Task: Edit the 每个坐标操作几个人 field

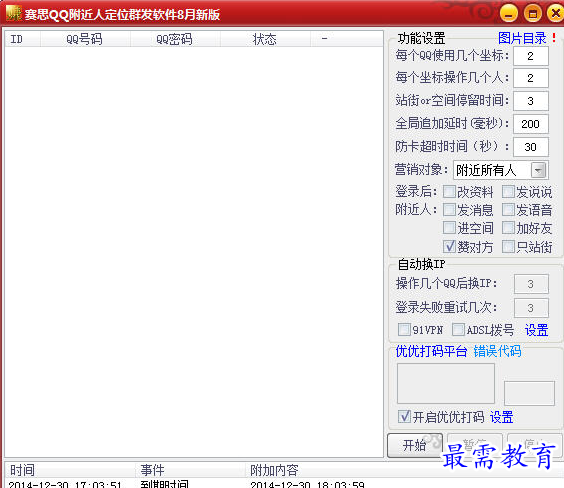Action: pos(531,78)
